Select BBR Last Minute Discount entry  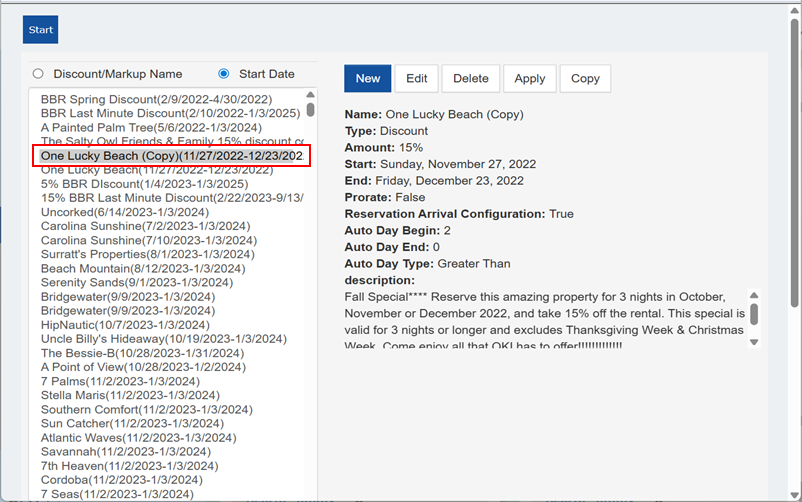tap(170, 114)
